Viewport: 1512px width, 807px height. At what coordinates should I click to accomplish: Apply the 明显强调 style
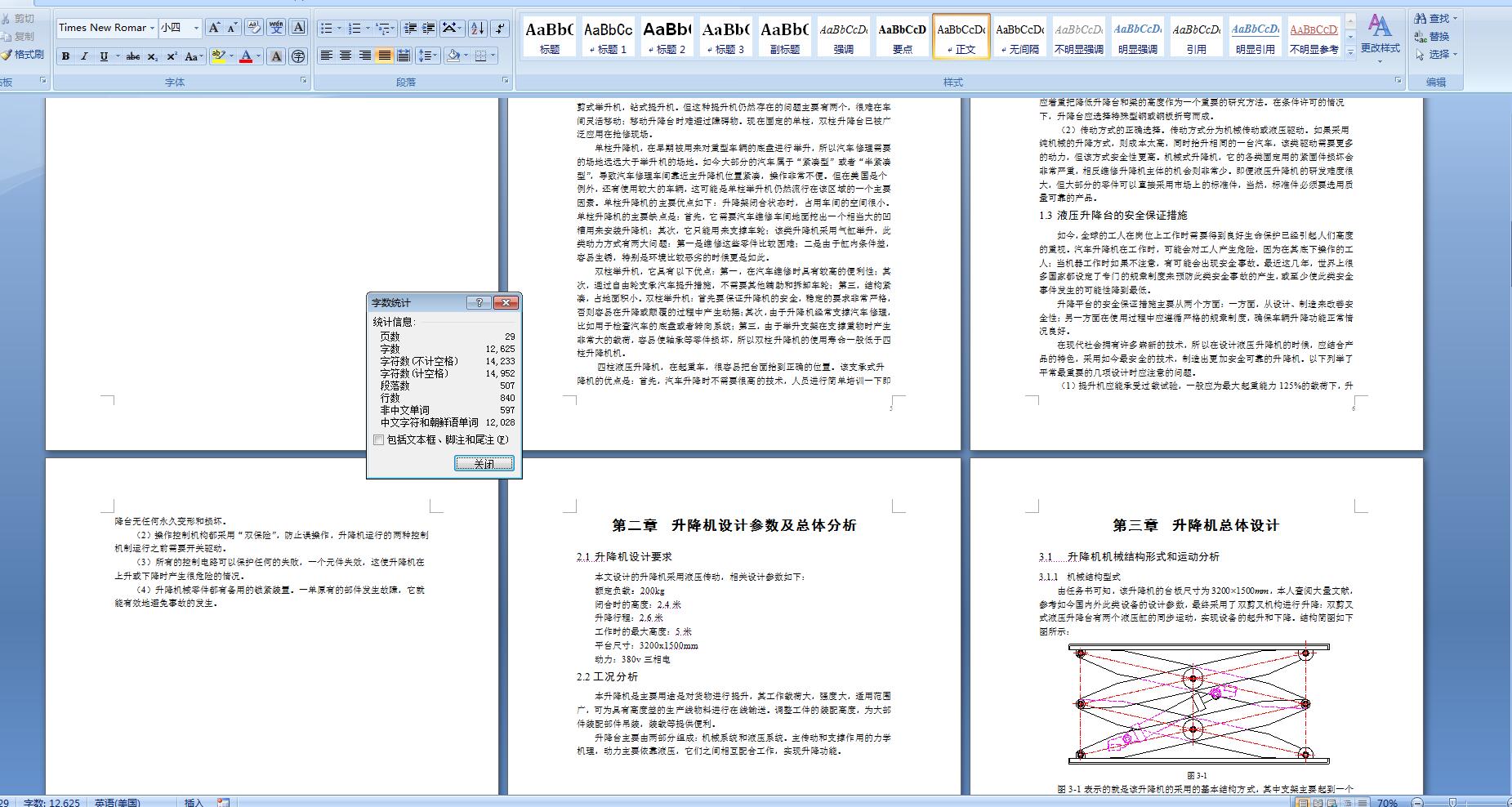click(x=1138, y=37)
